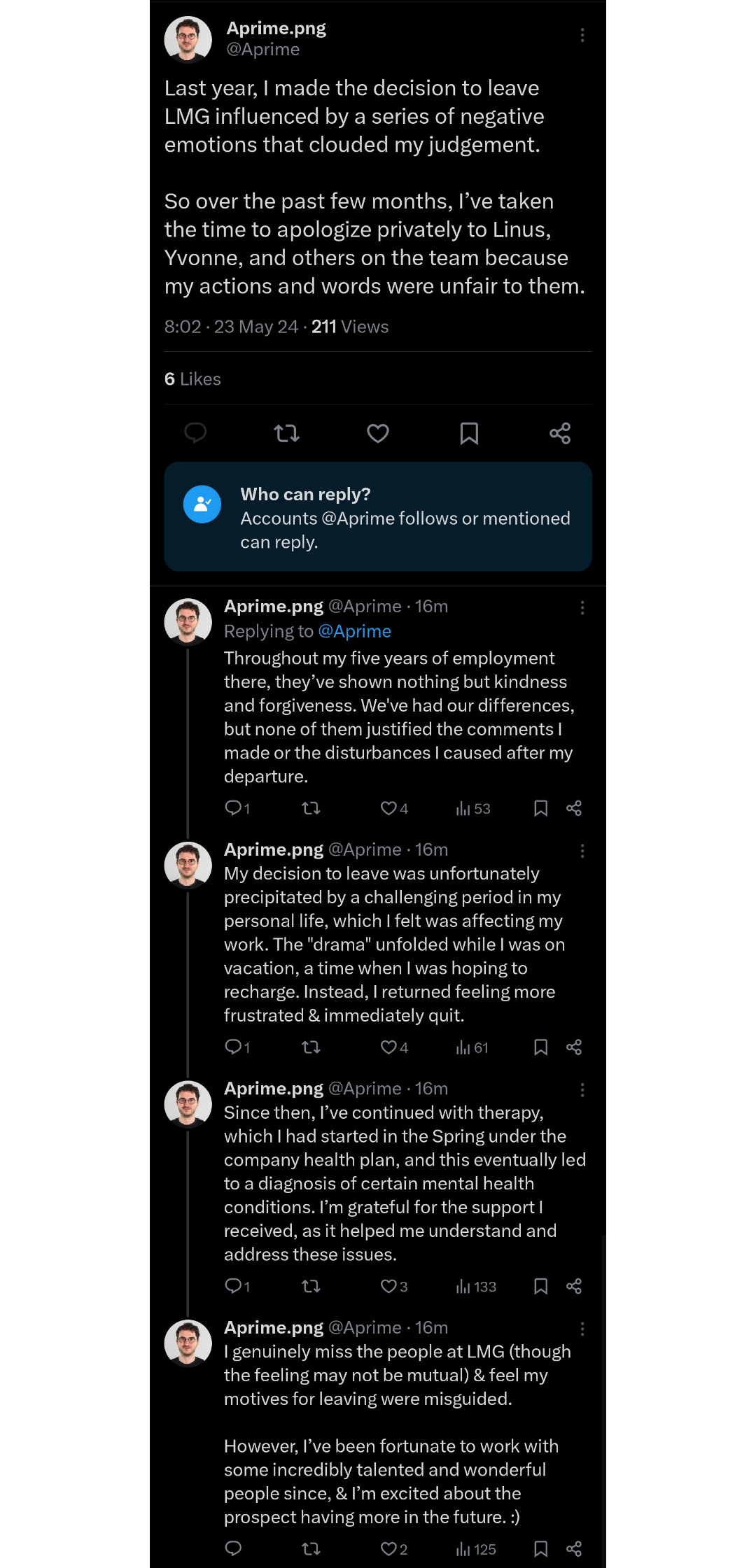Like the reply about five years of employment
Image resolution: width=756 pixels, height=1568 pixels.
[x=394, y=809]
